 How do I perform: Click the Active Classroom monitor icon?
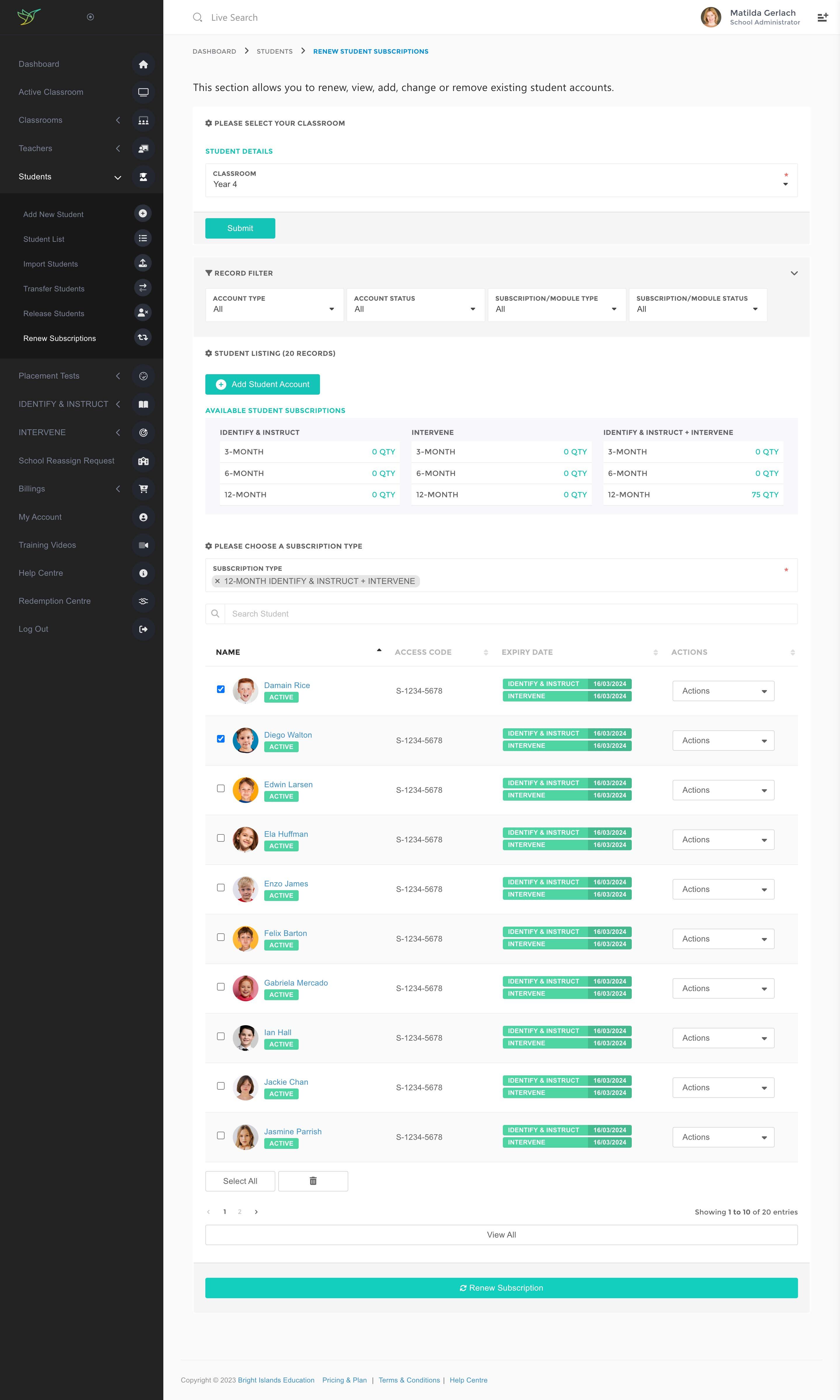click(143, 92)
